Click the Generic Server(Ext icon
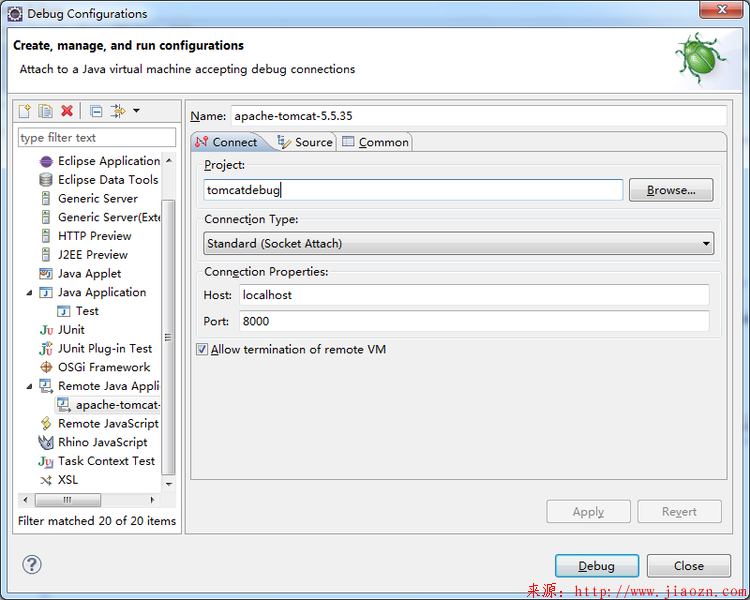Screen dimensions: 750x600 [x=46, y=217]
